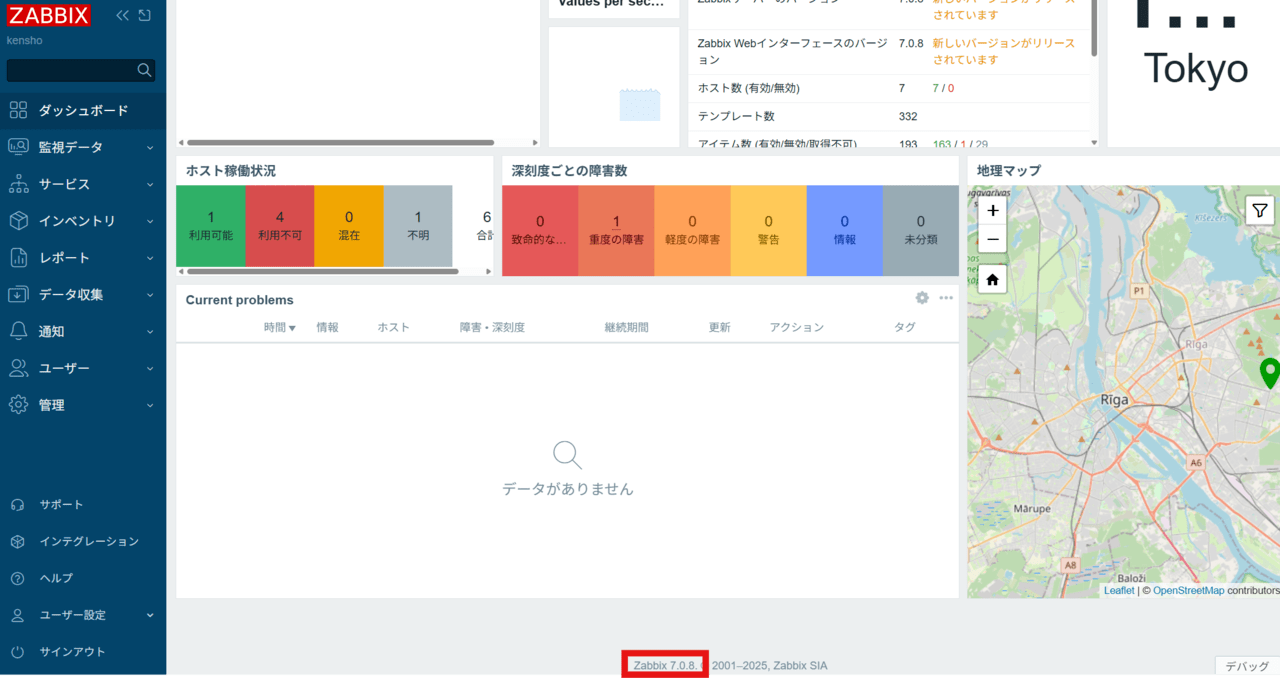Click Zabbix SIA footer link
Viewport: 1280px width, 678px height.
coord(800,665)
